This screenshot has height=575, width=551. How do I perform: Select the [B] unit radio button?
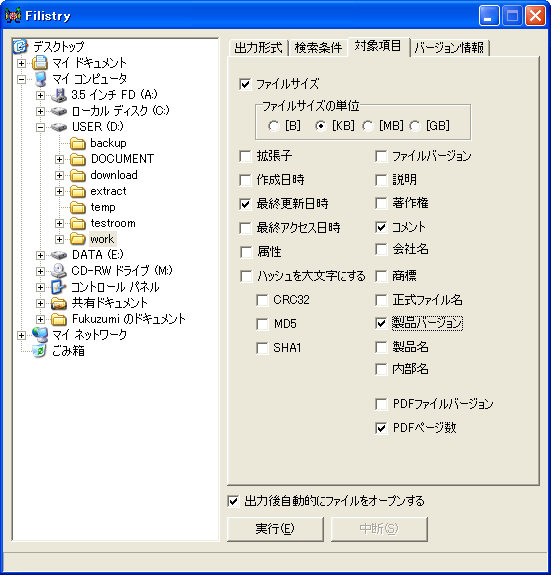tap(273, 126)
